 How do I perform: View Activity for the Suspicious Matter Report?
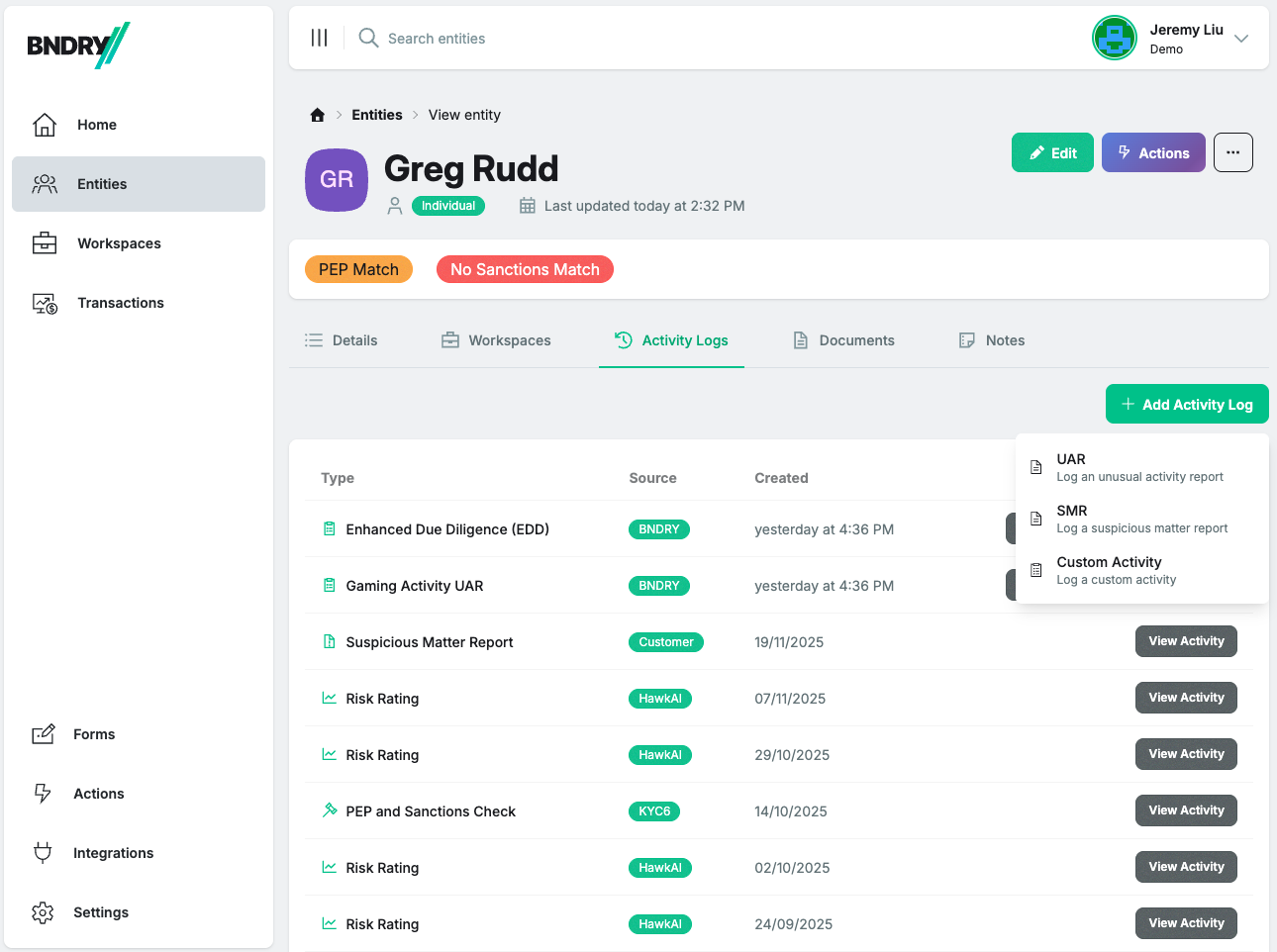(1186, 641)
